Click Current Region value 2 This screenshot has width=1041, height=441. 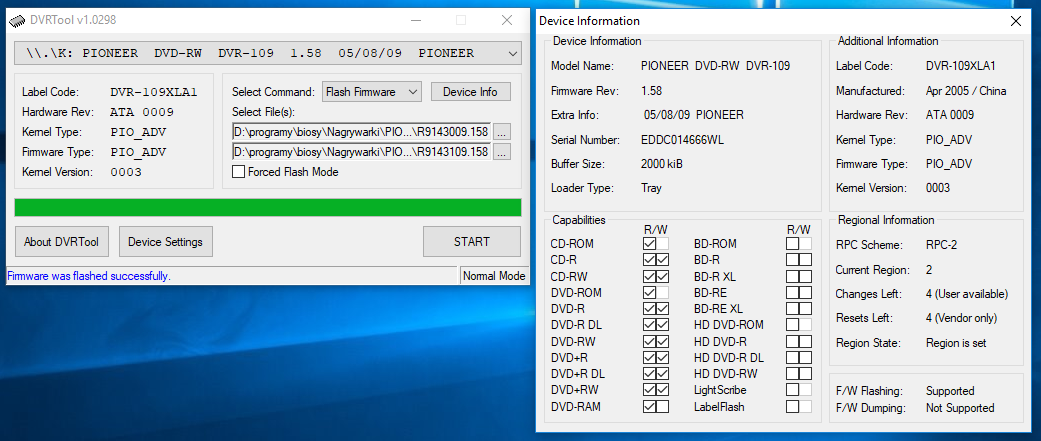tap(929, 270)
